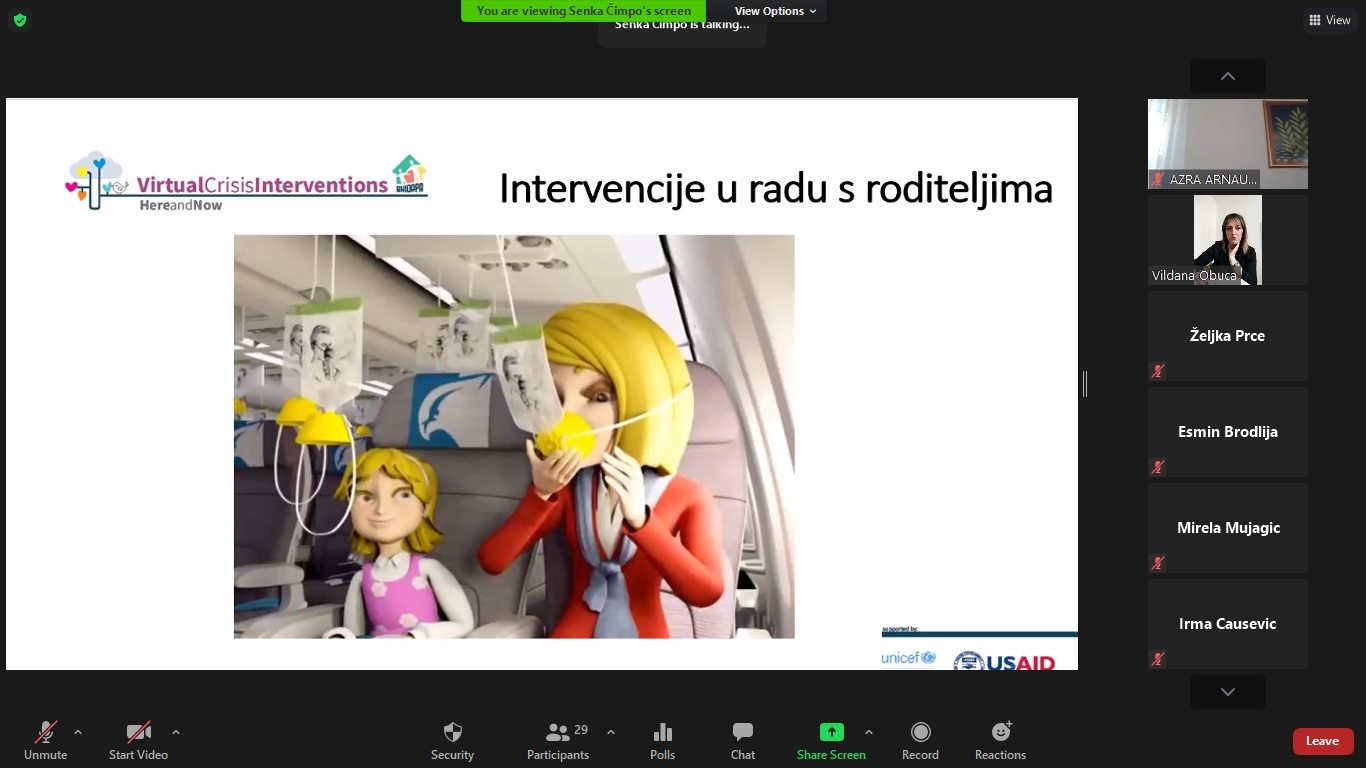Open the View Options dropdown

coord(775,11)
